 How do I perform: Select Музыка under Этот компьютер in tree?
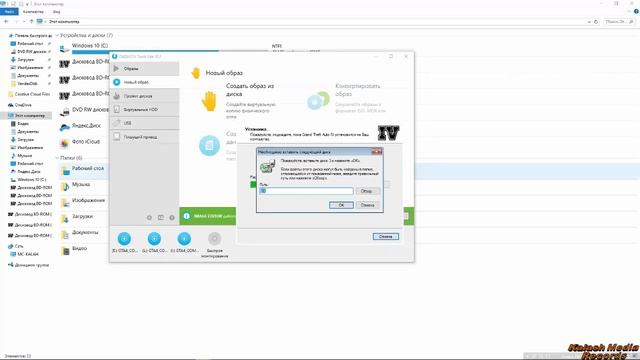21,156
